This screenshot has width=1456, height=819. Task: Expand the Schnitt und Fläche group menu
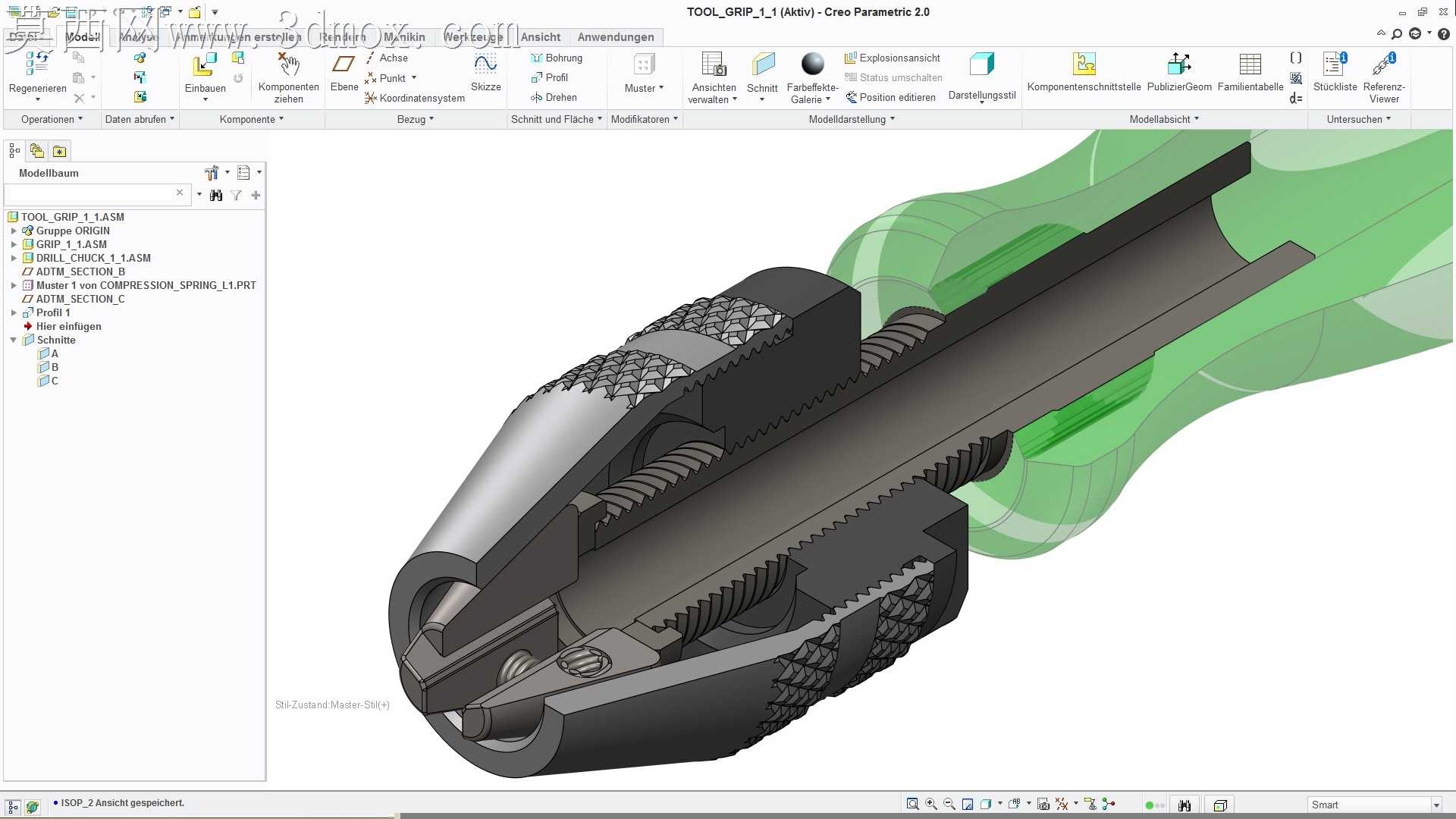tap(557, 119)
